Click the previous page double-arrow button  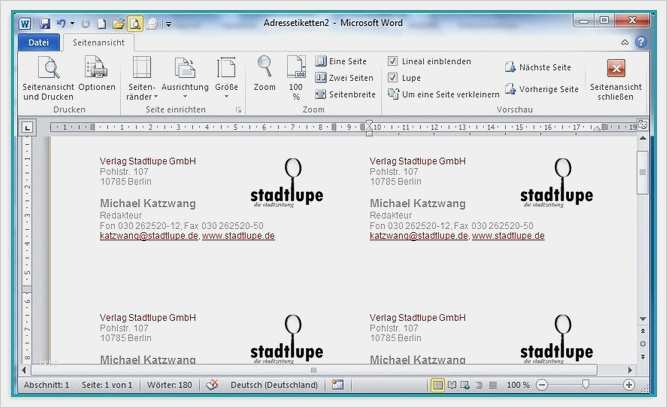point(643,331)
